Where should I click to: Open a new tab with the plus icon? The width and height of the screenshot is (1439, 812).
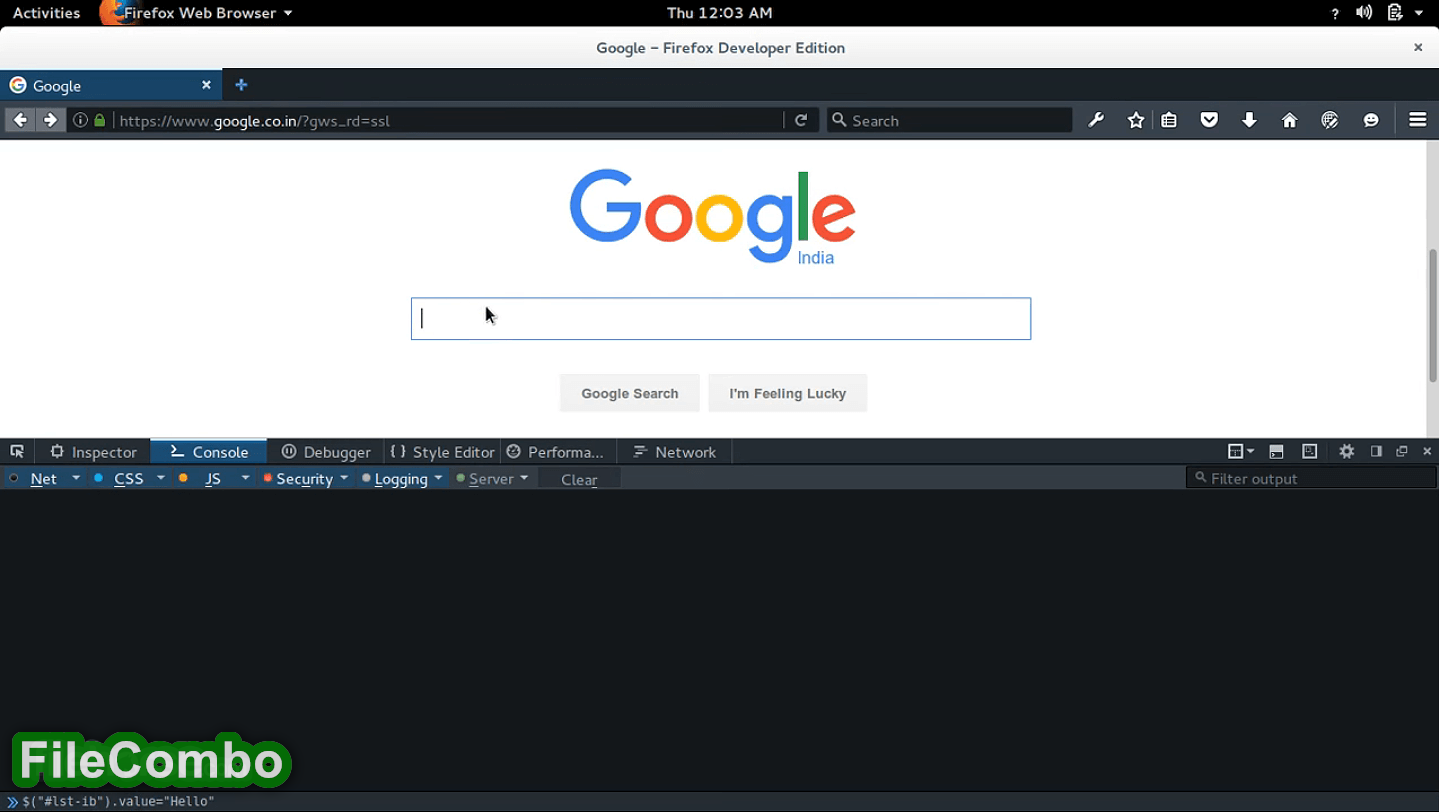(x=241, y=85)
